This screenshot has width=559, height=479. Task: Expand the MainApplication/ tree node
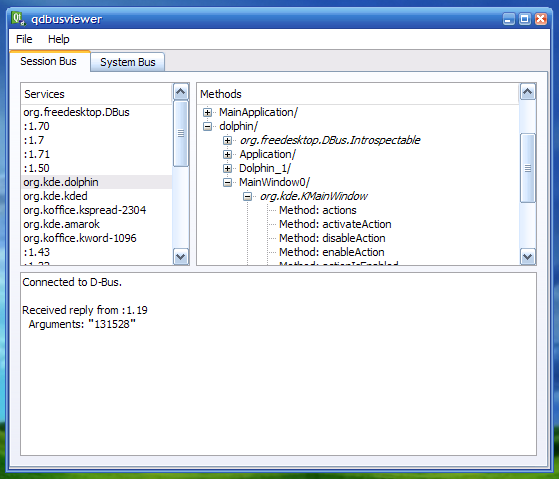tap(207, 112)
